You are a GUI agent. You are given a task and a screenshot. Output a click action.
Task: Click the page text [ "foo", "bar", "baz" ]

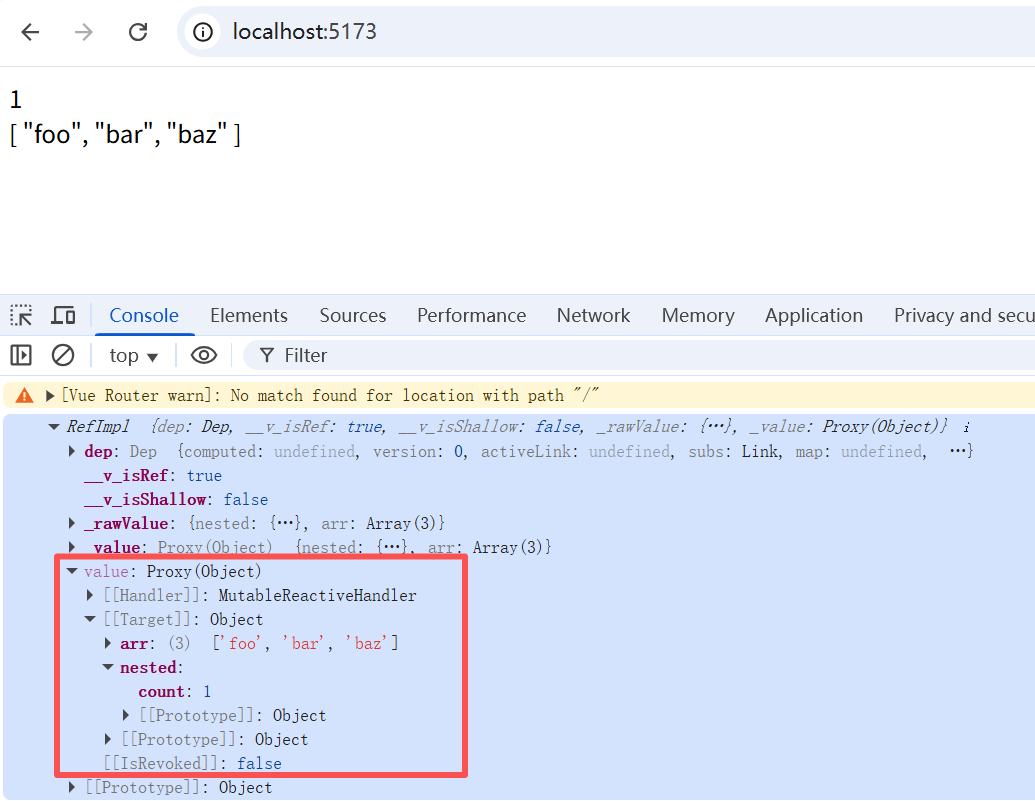coord(125,135)
